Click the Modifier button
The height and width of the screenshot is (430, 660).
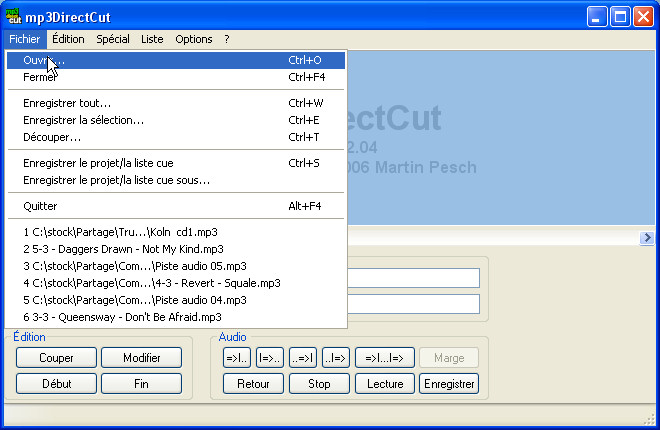141,358
